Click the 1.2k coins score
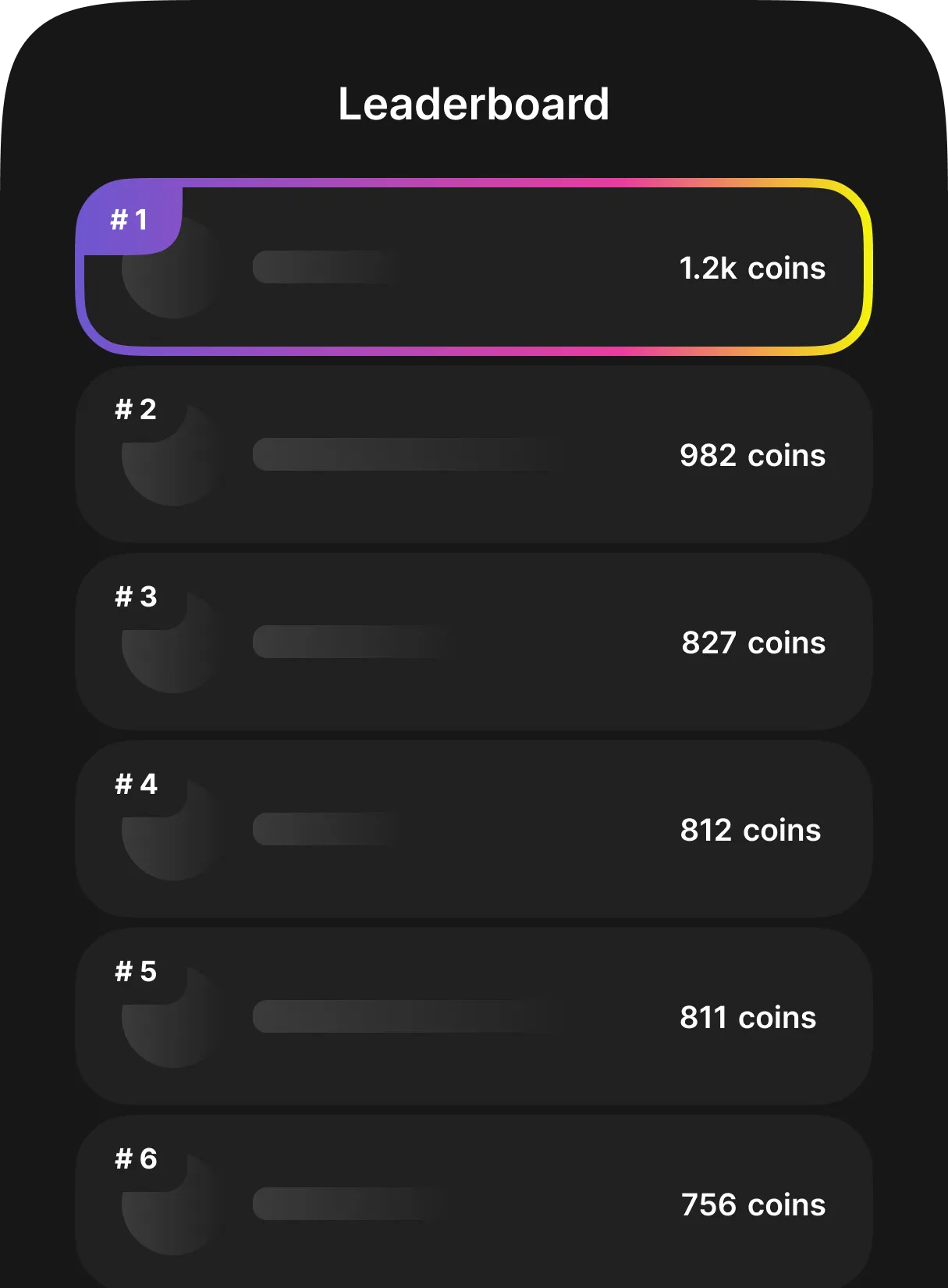The height and width of the screenshot is (1288, 948). [751, 269]
